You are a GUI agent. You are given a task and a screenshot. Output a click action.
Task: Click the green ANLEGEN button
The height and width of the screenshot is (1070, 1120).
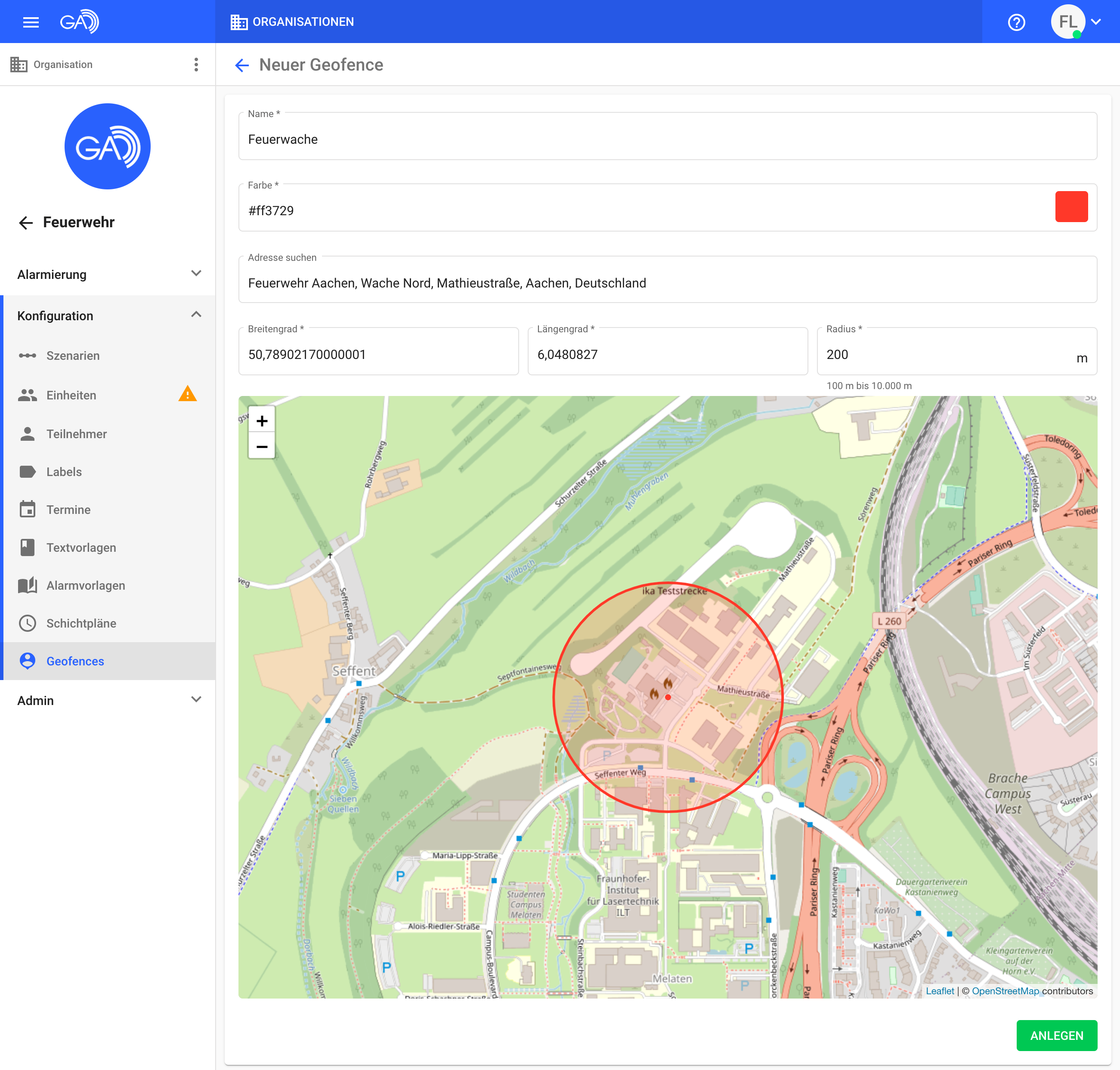tap(1056, 1035)
